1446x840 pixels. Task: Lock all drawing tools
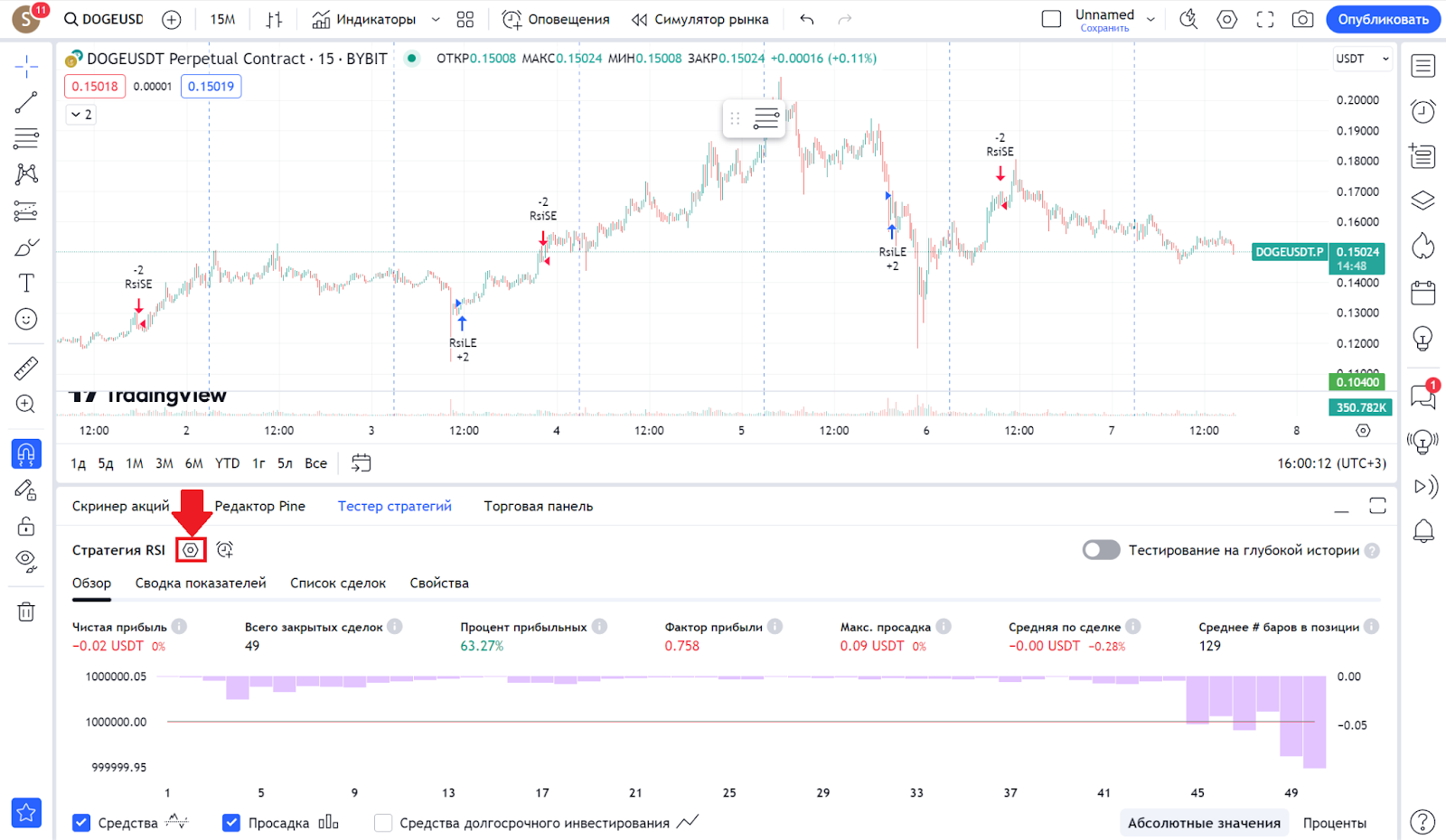(26, 526)
